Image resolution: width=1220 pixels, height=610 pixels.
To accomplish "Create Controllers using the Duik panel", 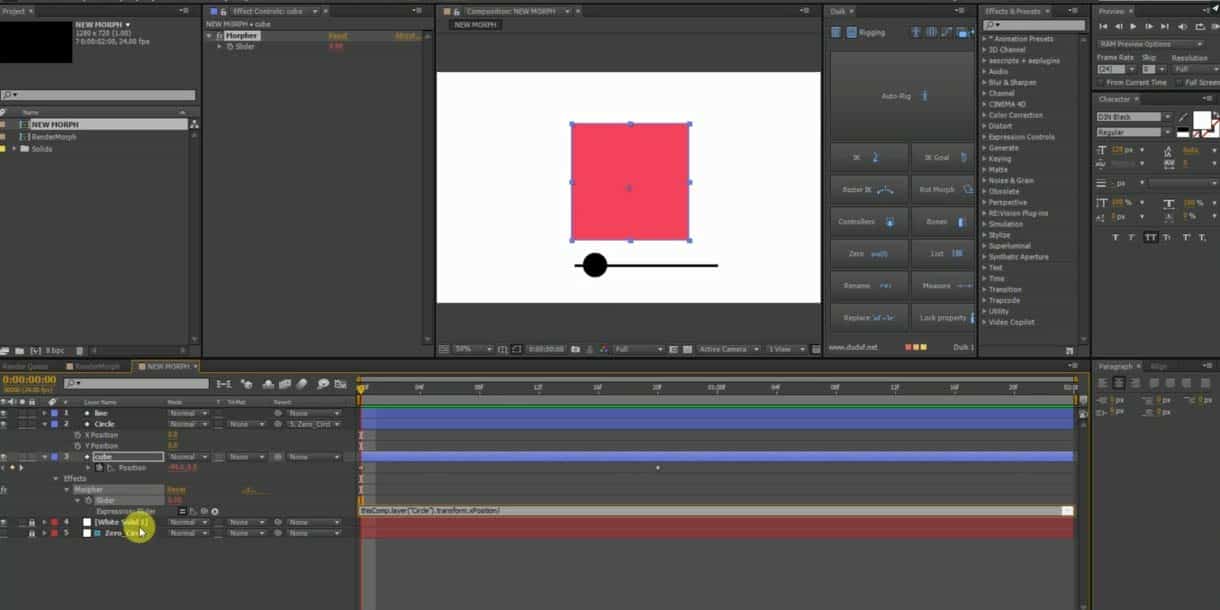I will click(x=868, y=221).
